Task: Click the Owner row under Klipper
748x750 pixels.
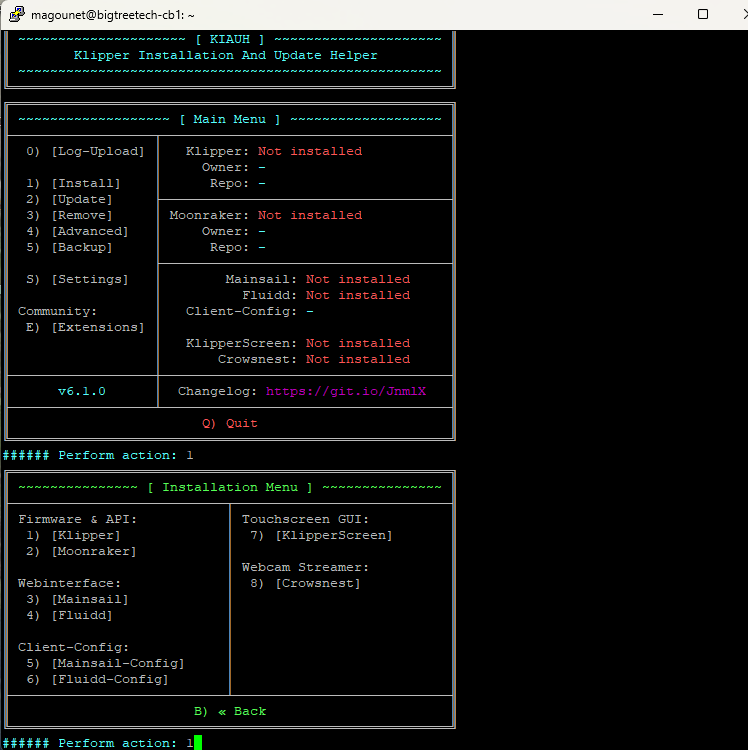Action: pyautogui.click(x=233, y=167)
